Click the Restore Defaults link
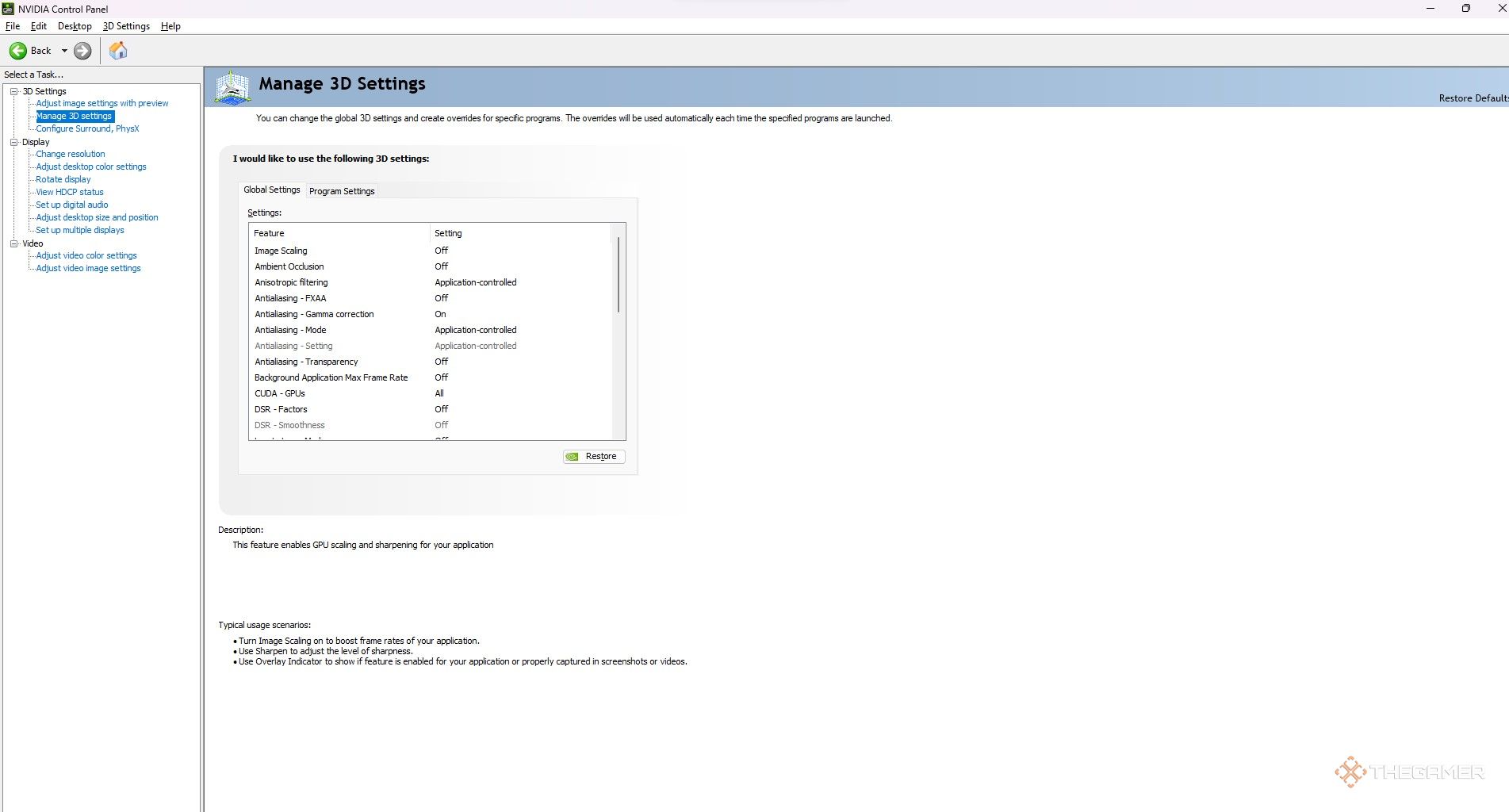 point(1473,98)
